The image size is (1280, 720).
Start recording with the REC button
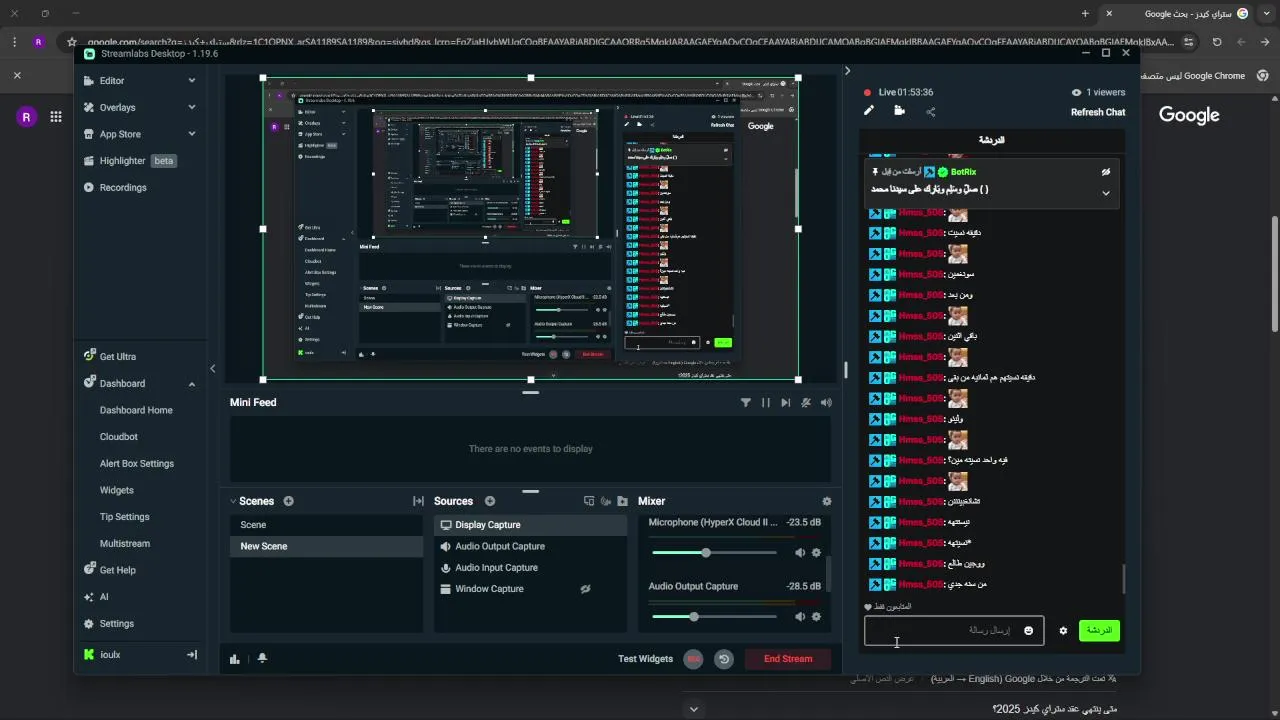click(x=693, y=659)
